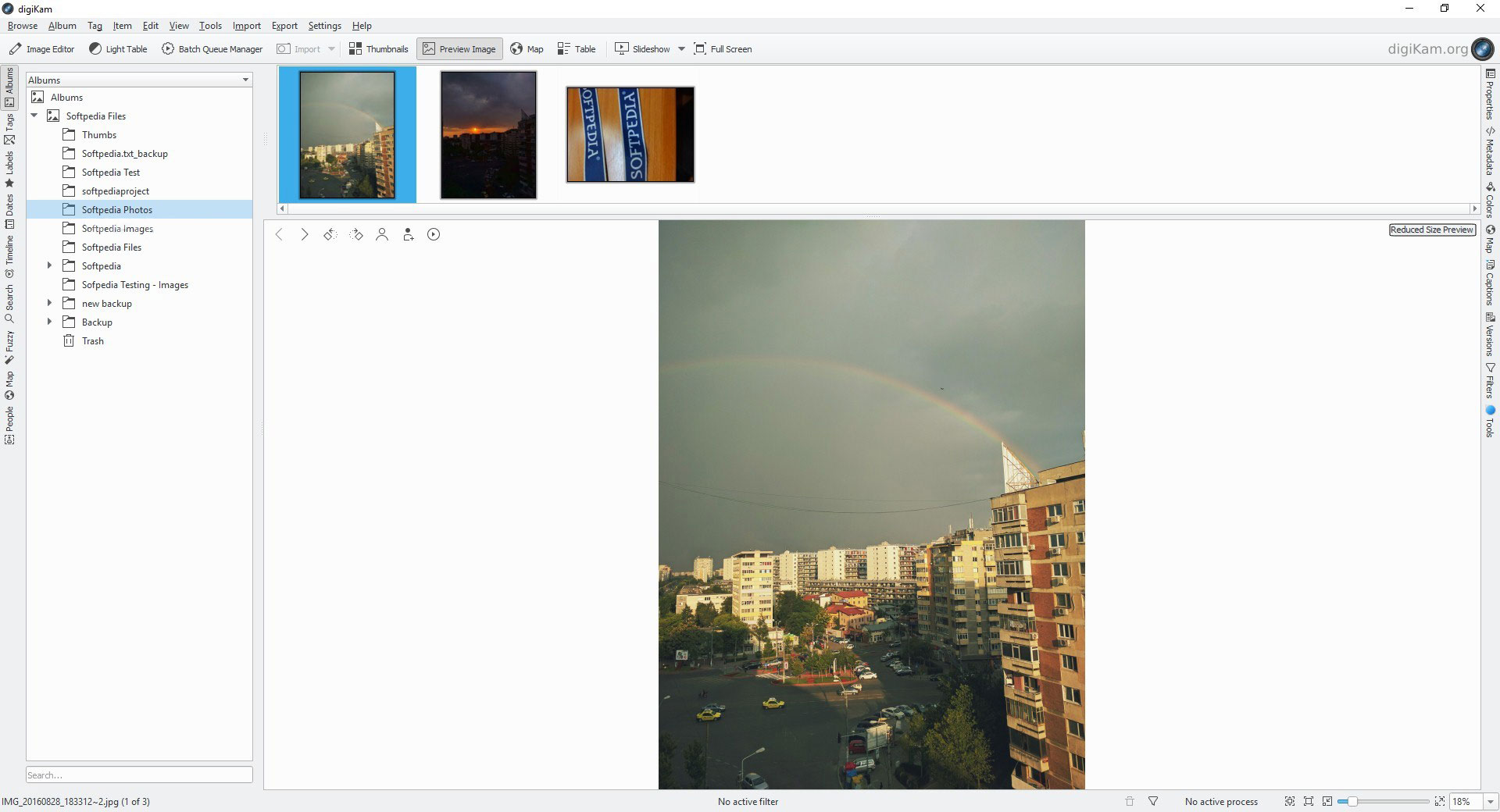
Task: Switch to Thumbnails view mode
Action: pos(378,49)
